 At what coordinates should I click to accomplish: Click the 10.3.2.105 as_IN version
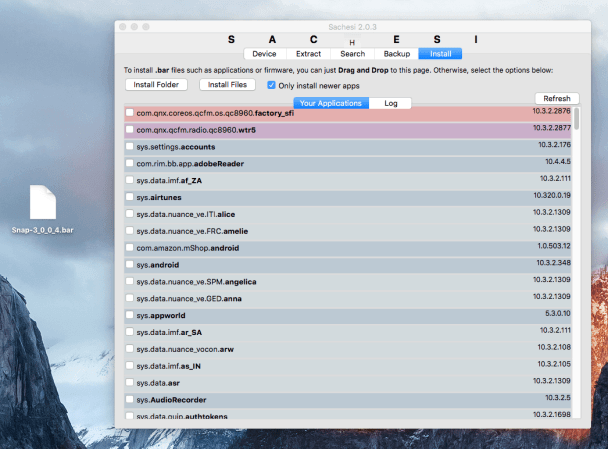(554, 364)
